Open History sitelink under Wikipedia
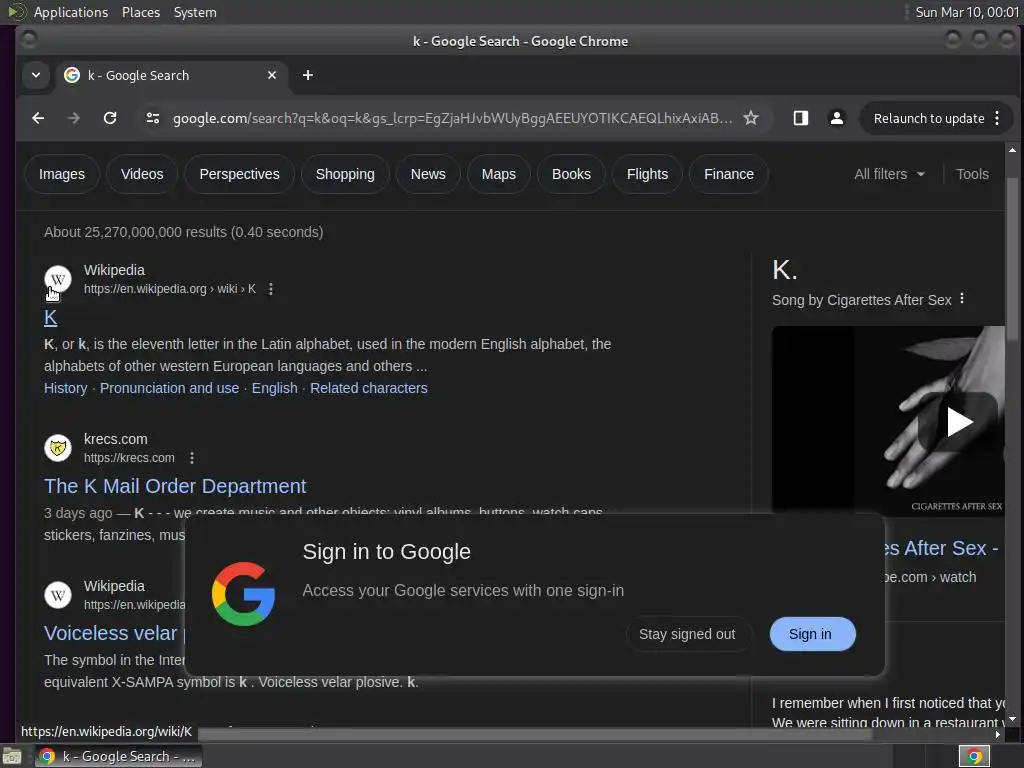Viewport: 1024px width, 768px height. pos(65,388)
